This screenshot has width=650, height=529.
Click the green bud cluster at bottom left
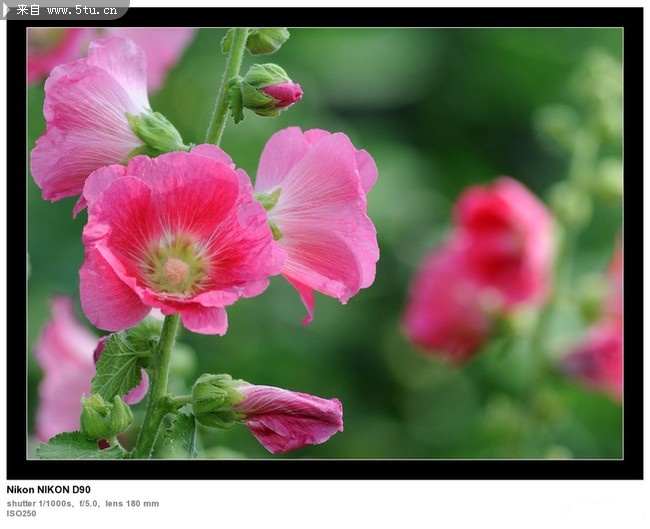pos(105,415)
